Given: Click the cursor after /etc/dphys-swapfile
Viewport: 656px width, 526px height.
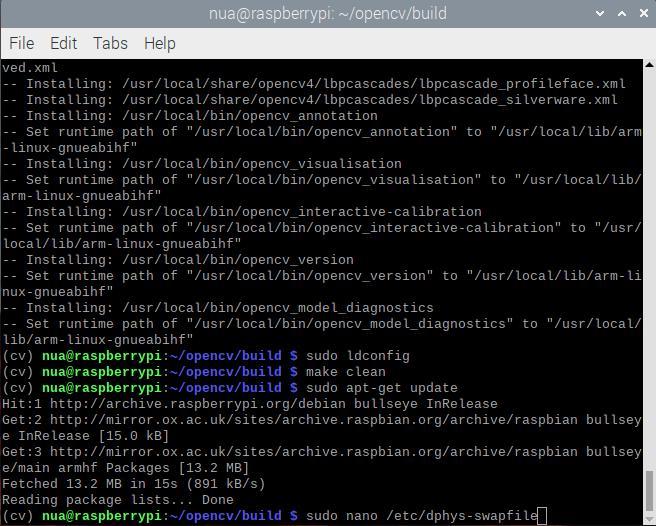Looking at the screenshot, I should 542,516.
